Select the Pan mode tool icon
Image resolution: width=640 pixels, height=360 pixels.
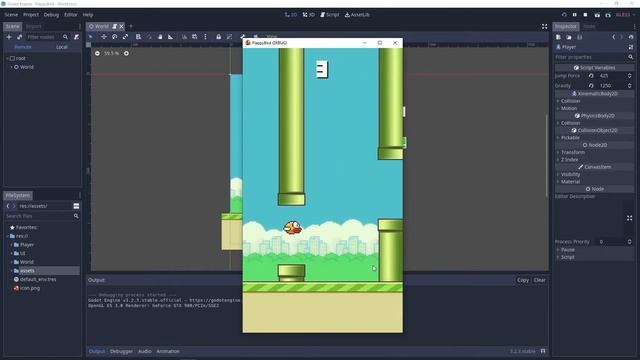[x=160, y=37]
